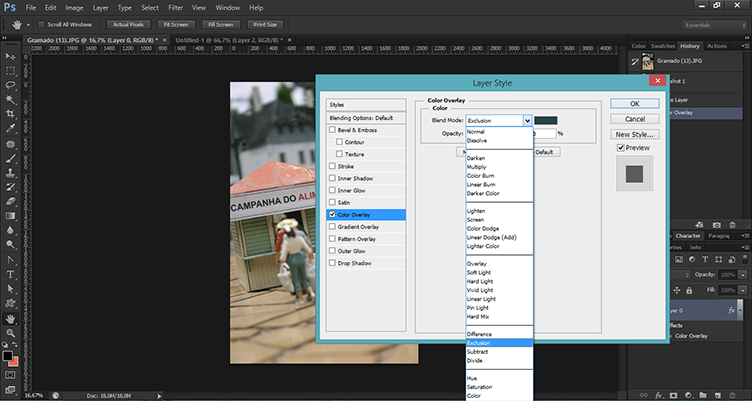Screen dimensions: 752x401
Task: Collapse the Blend Mode dropdown arrow
Action: 527,120
